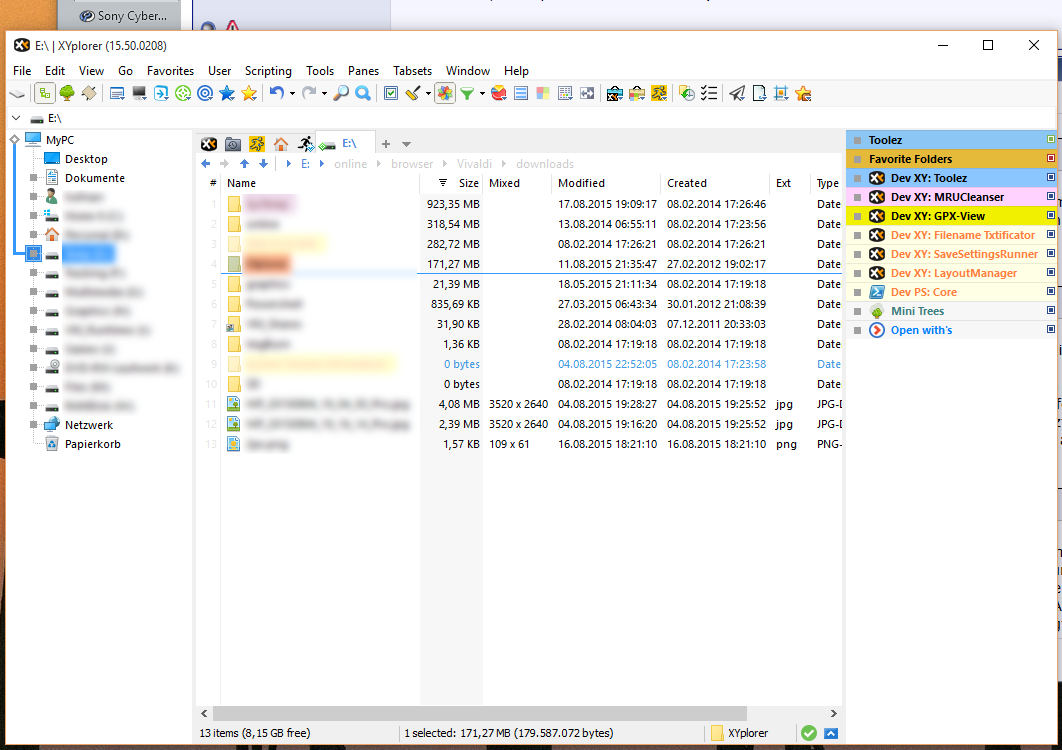Open the home icon tab
Image resolution: width=1062 pixels, height=750 pixels.
[281, 144]
